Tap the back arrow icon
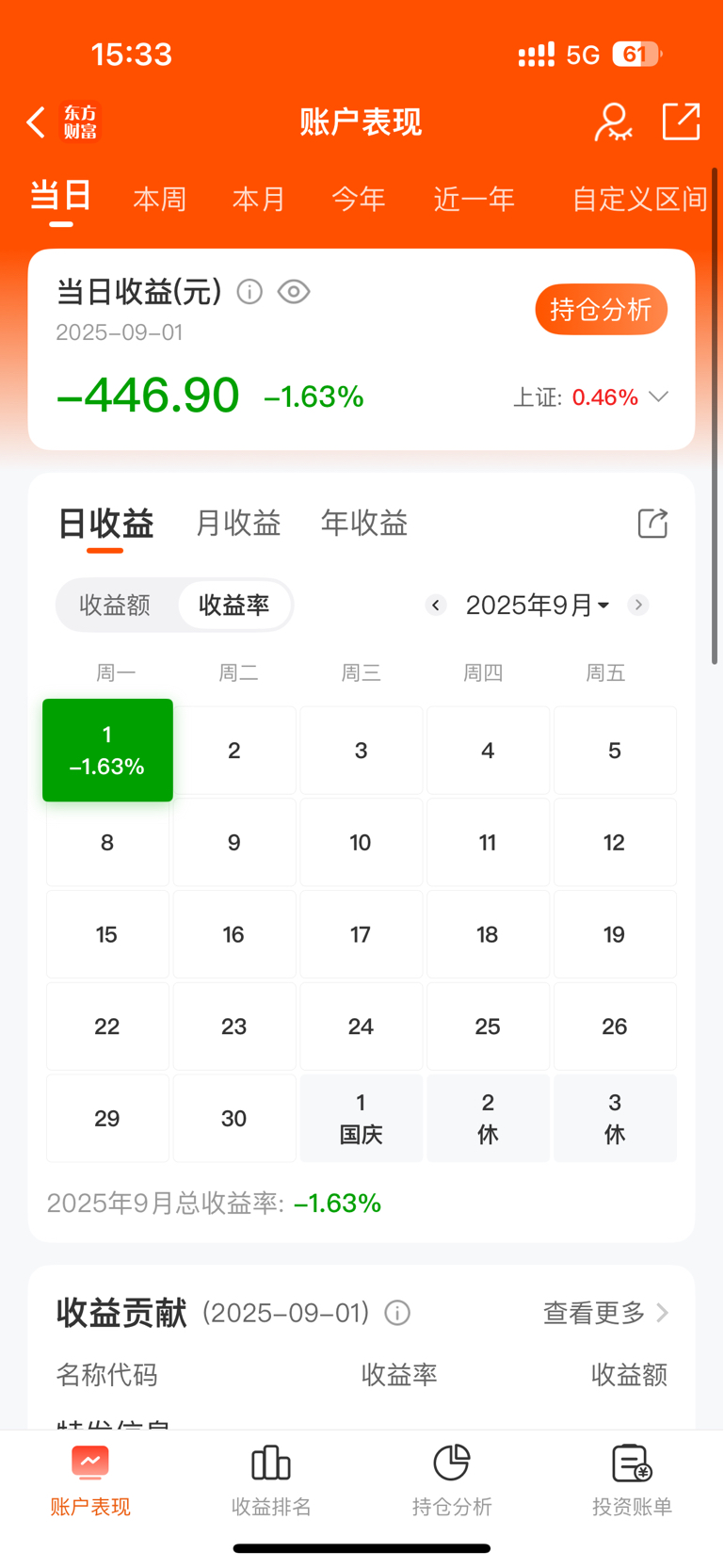 pos(36,122)
